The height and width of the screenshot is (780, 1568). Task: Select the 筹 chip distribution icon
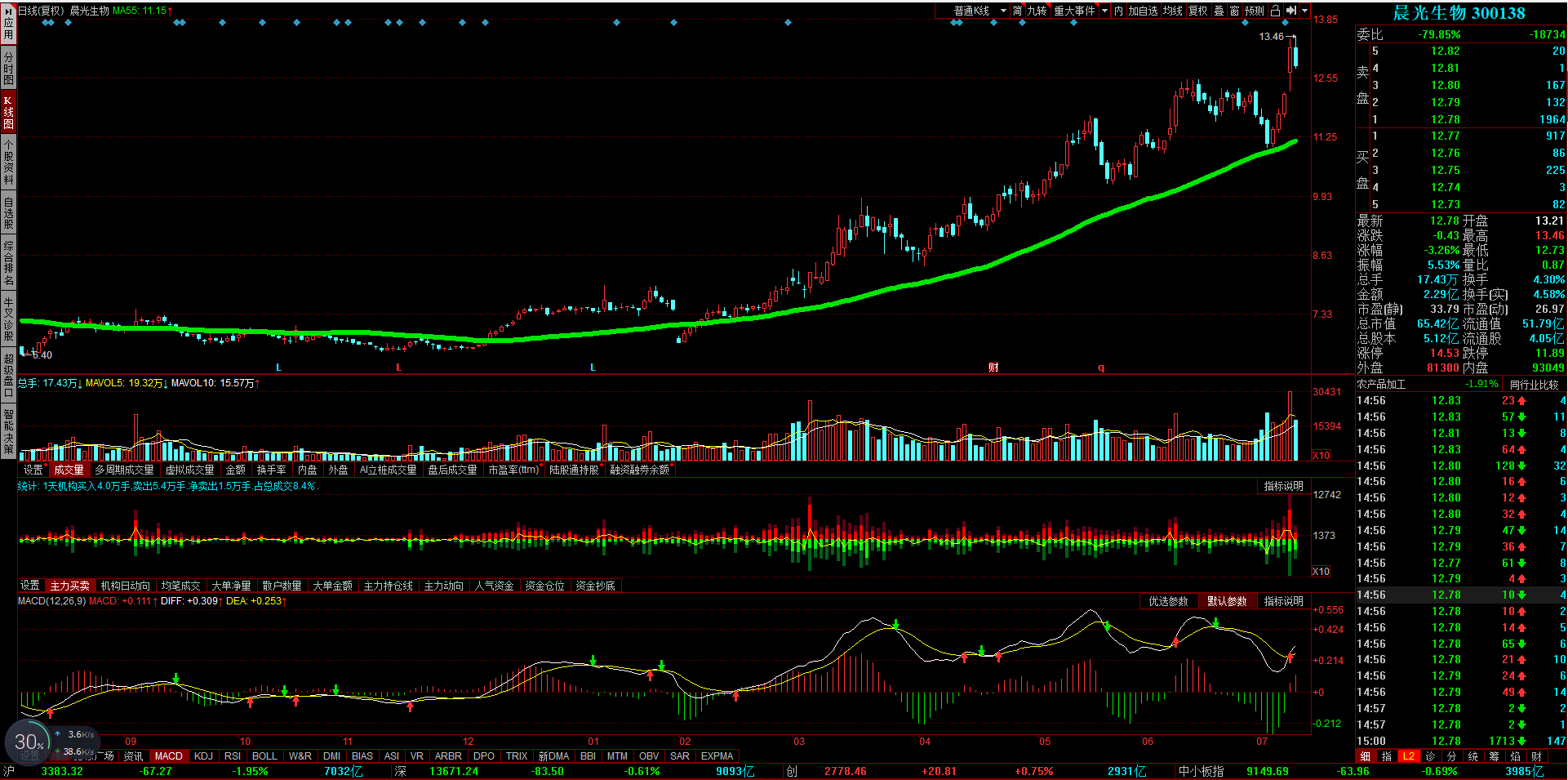pyautogui.click(x=1495, y=756)
